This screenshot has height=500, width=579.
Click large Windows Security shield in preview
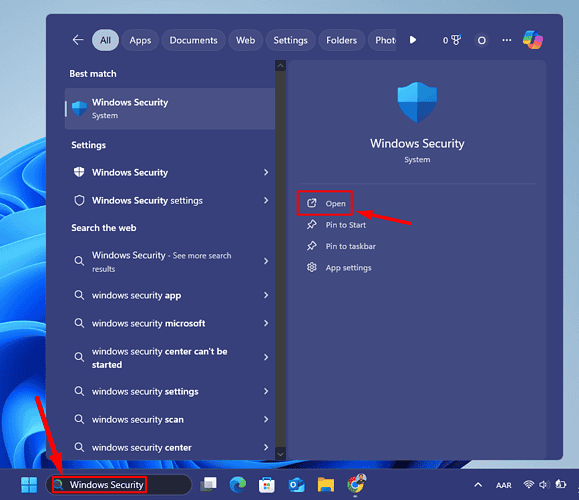click(x=417, y=102)
